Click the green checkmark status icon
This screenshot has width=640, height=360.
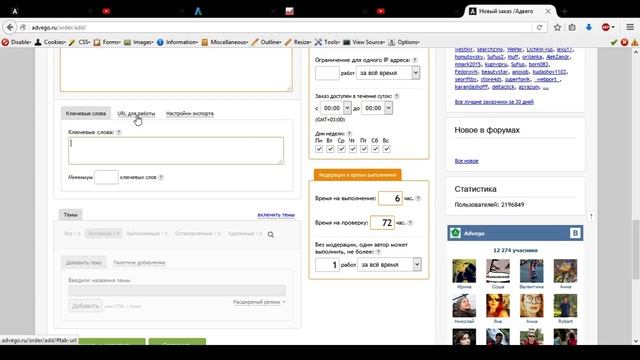pyautogui.click(x=614, y=42)
